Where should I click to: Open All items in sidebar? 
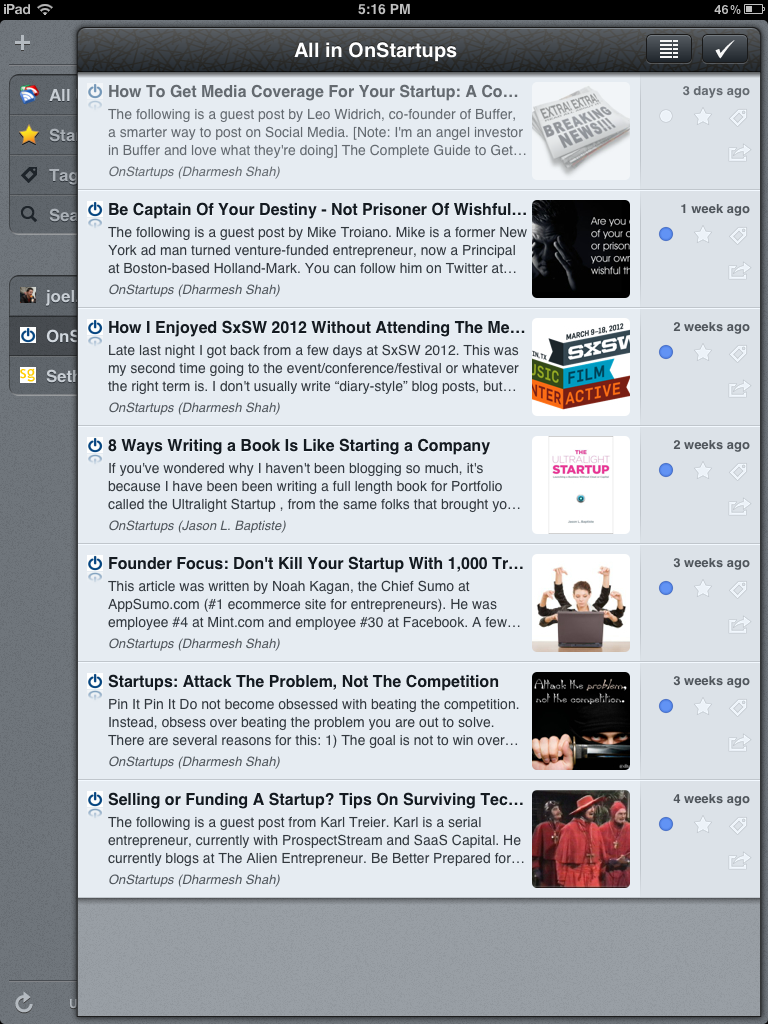44,95
